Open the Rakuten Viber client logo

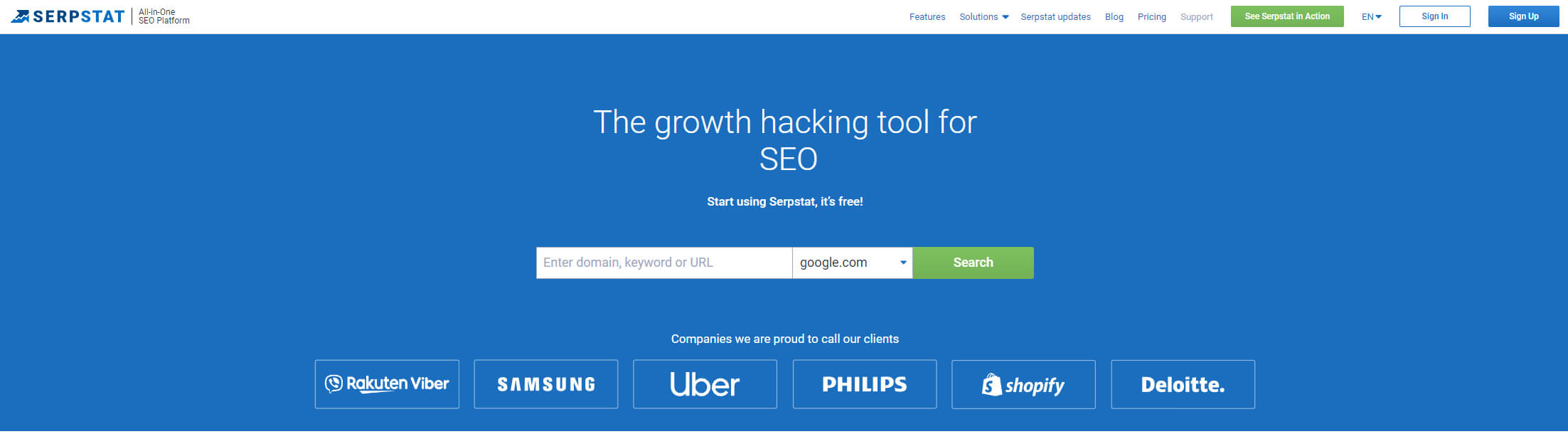[x=387, y=384]
